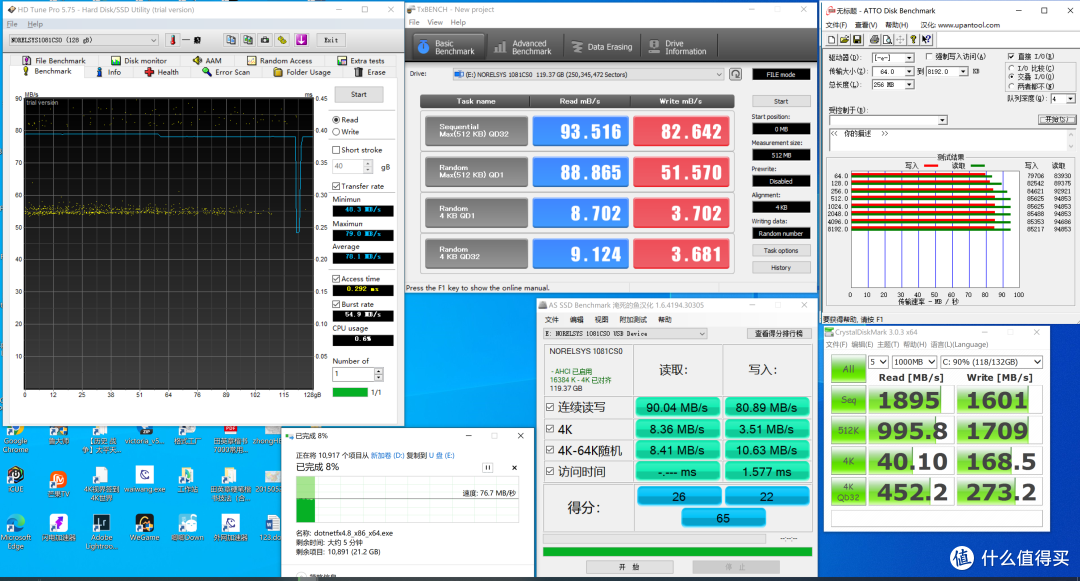Select the 工作站 desktop folder icon
Screen dimensions: 1080x581
click(x=187, y=480)
